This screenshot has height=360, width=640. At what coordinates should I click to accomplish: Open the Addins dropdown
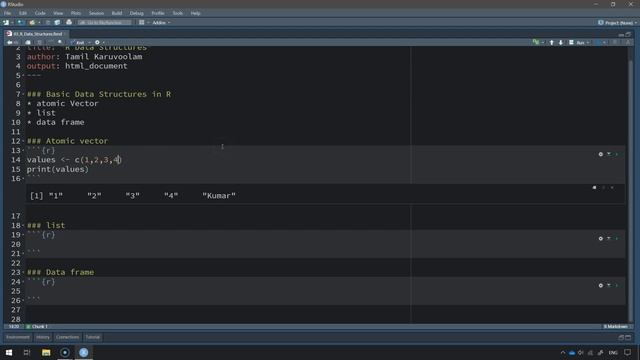(x=161, y=22)
